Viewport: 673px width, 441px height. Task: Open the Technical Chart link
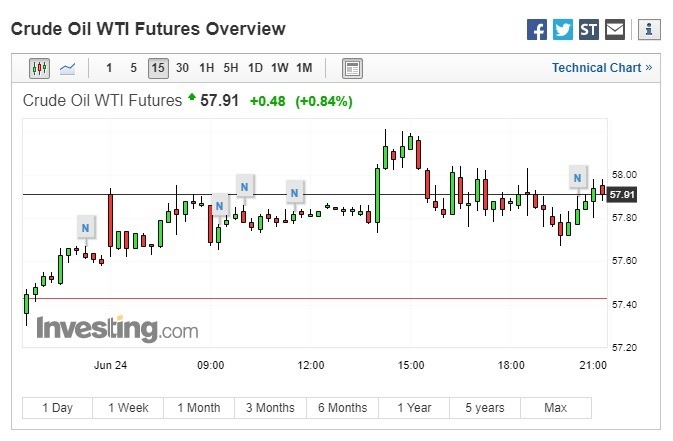click(602, 68)
